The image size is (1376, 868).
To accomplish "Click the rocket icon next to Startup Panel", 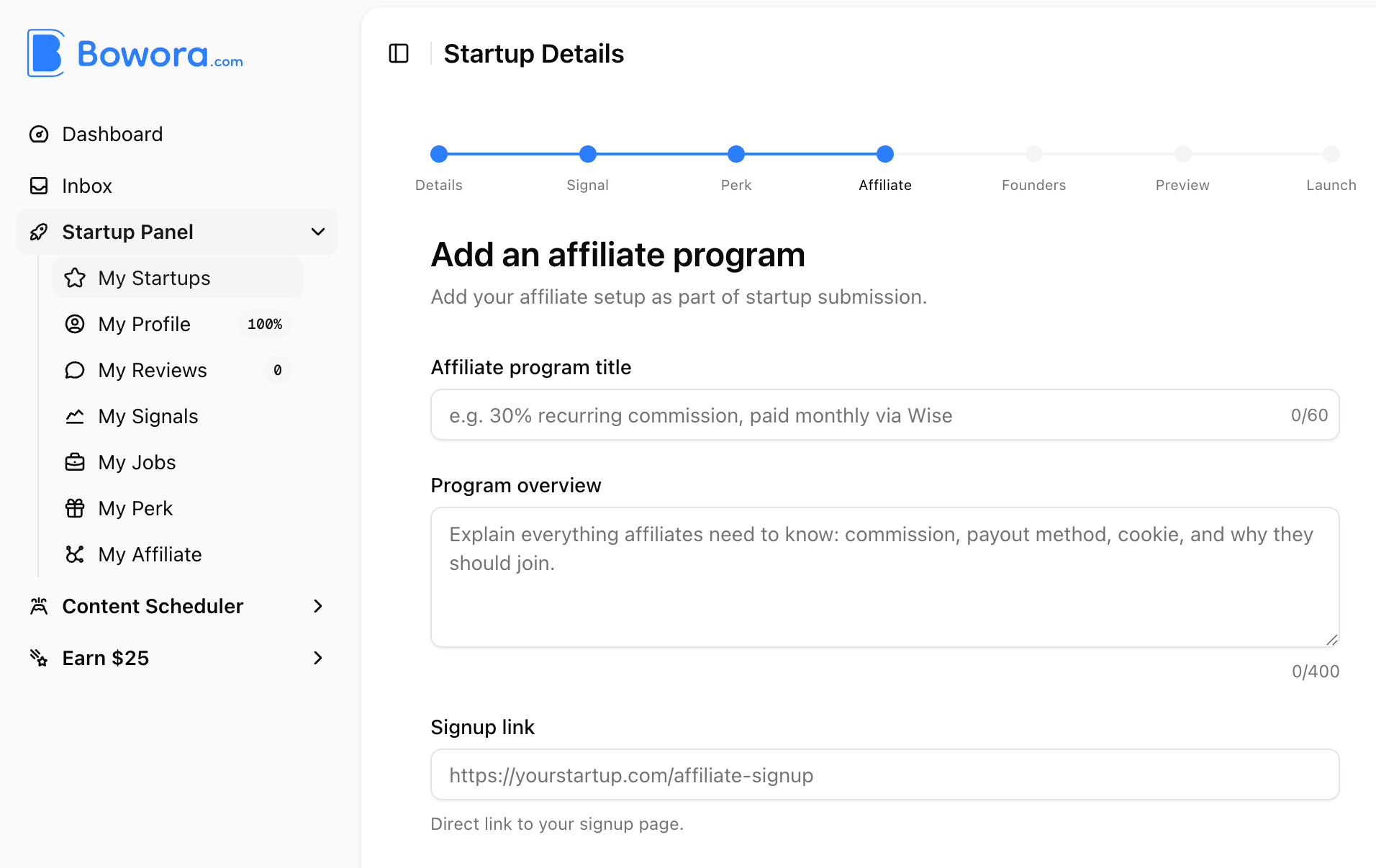I will tap(40, 232).
